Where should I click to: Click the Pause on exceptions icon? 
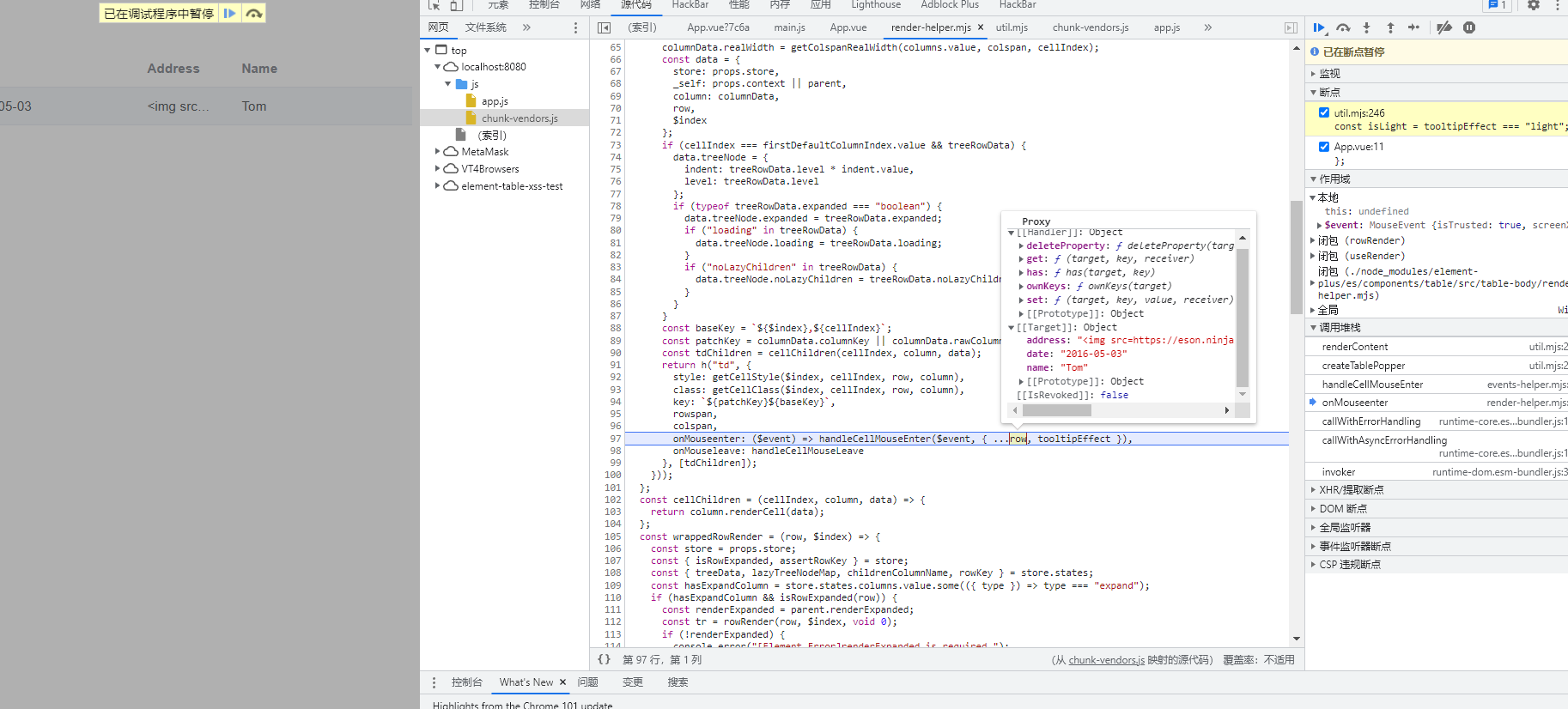click(x=1469, y=27)
